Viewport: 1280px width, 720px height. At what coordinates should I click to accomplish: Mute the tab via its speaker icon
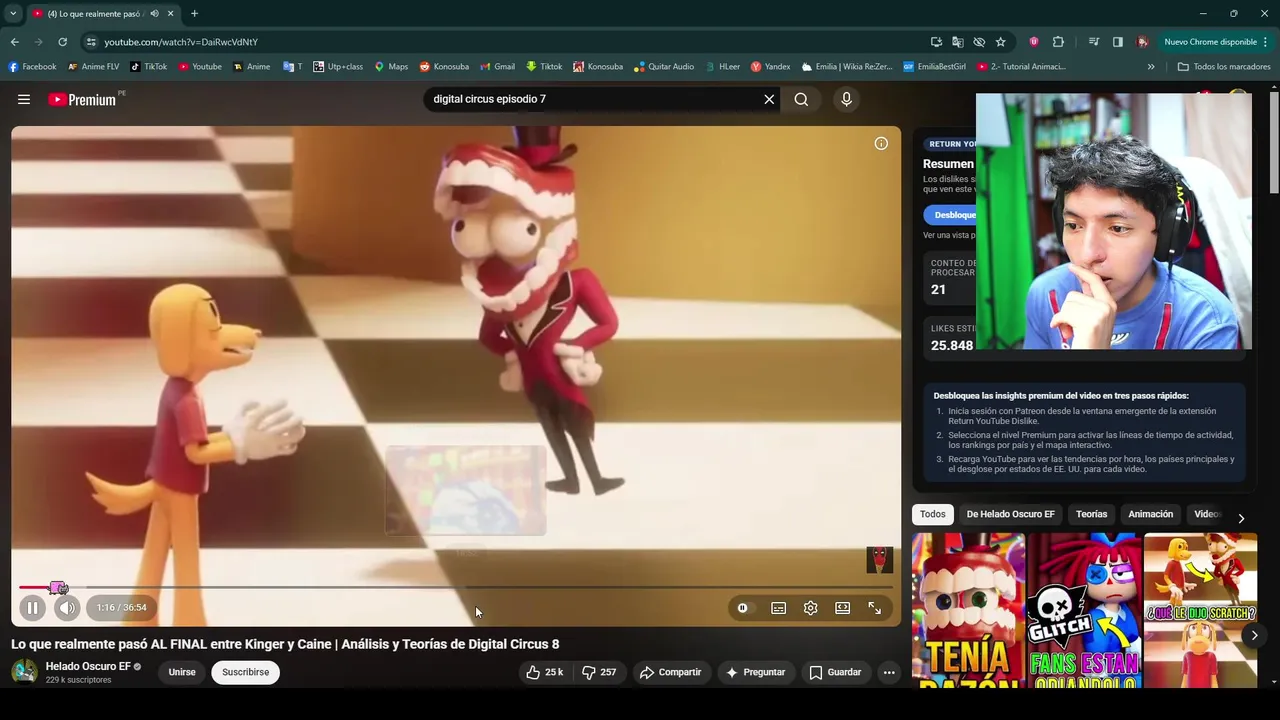(x=154, y=14)
